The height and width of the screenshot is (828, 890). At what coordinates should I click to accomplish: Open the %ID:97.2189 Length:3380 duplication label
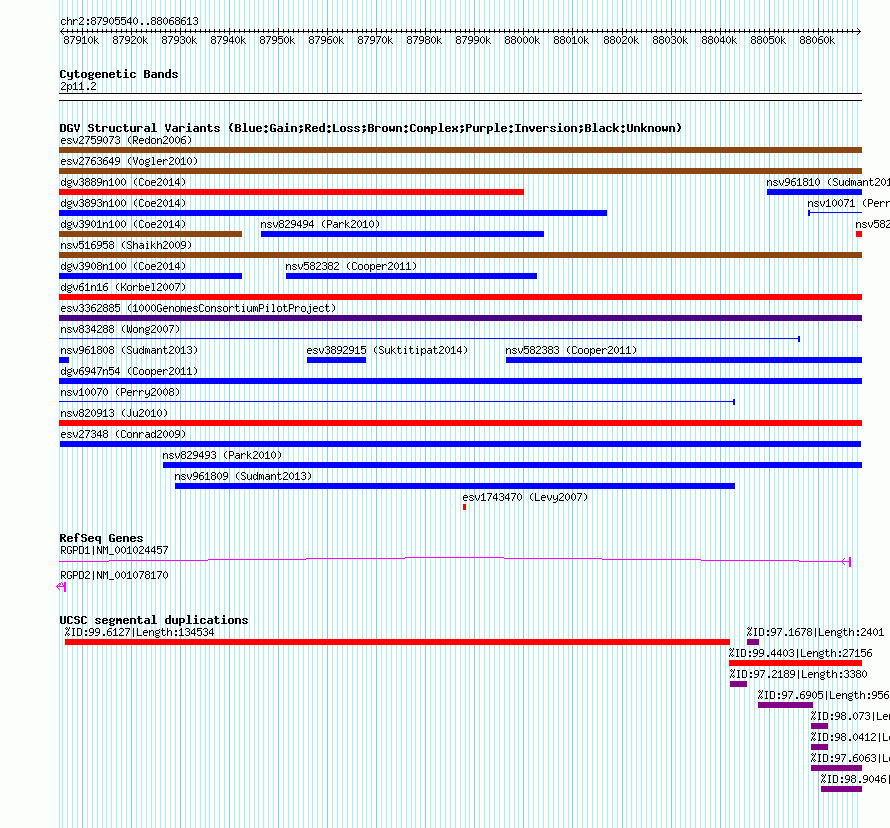click(x=798, y=674)
